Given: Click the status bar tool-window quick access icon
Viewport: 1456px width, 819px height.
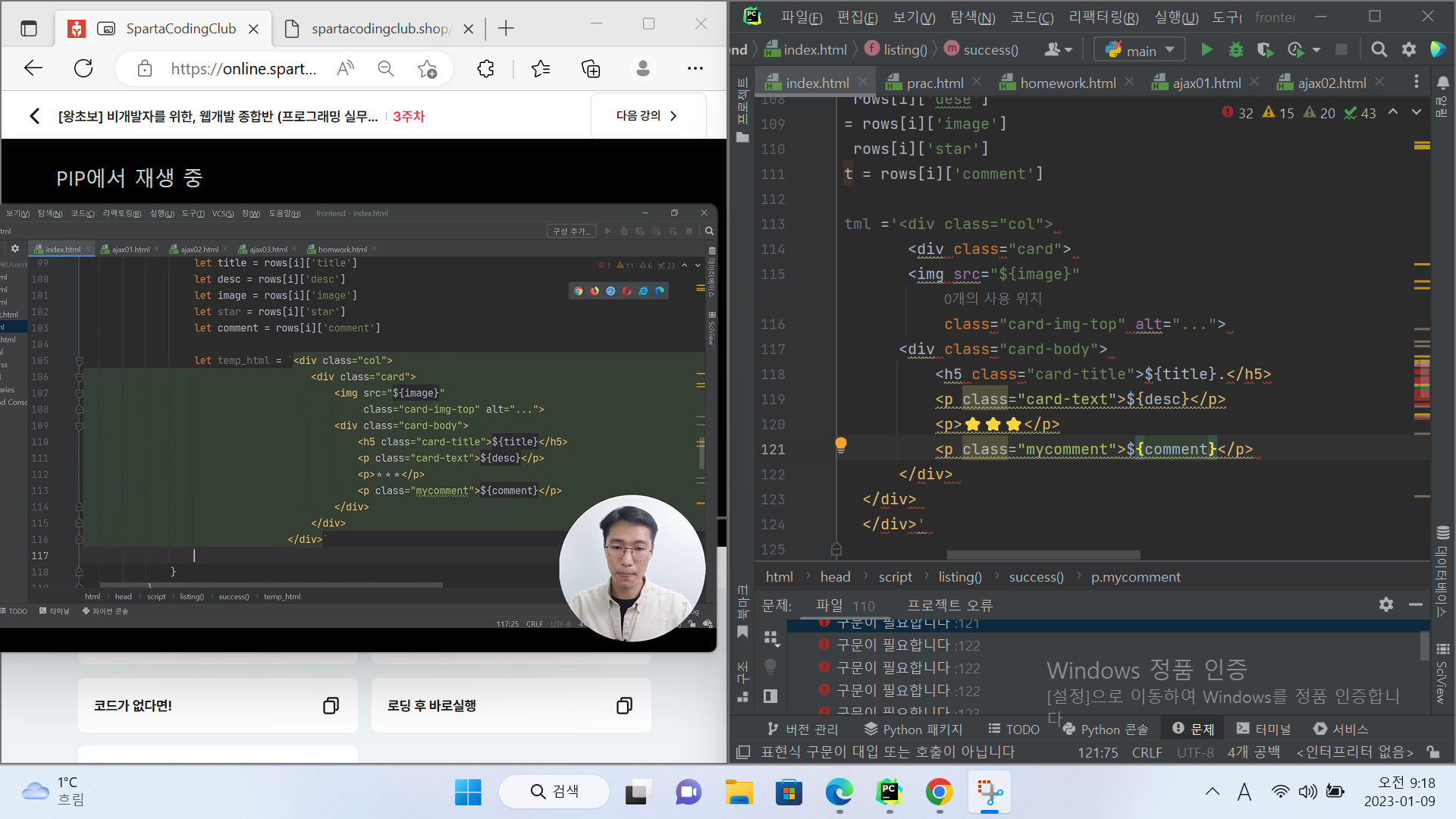Looking at the screenshot, I should tap(743, 752).
